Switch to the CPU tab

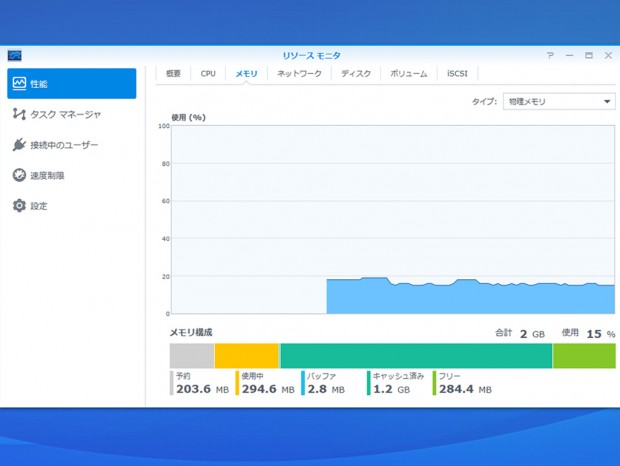(208, 74)
